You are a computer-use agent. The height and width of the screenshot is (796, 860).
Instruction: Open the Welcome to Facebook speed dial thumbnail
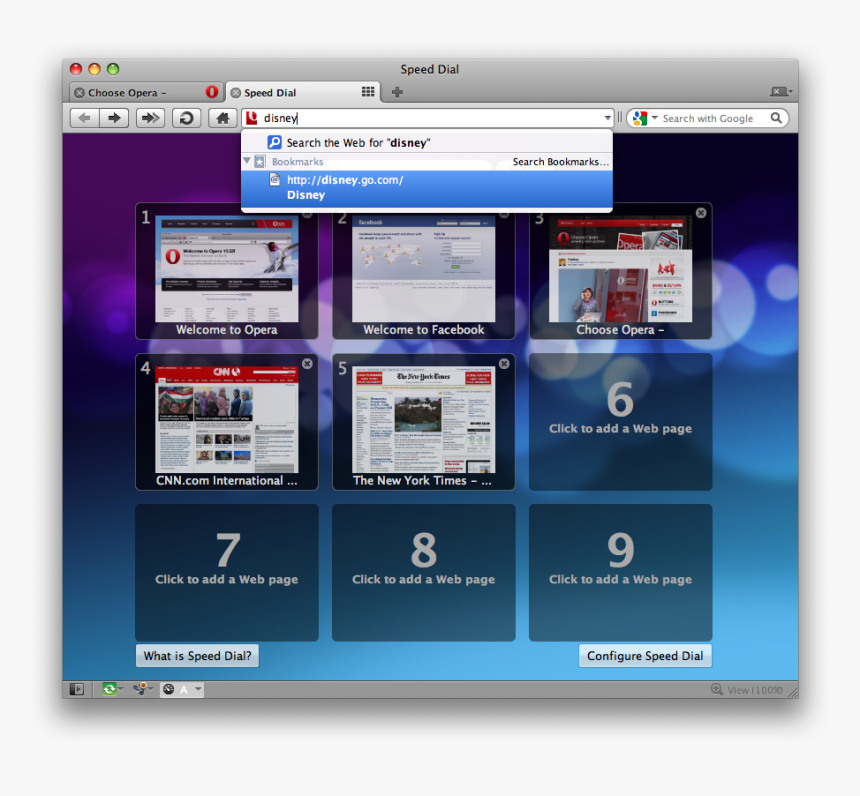[423, 271]
